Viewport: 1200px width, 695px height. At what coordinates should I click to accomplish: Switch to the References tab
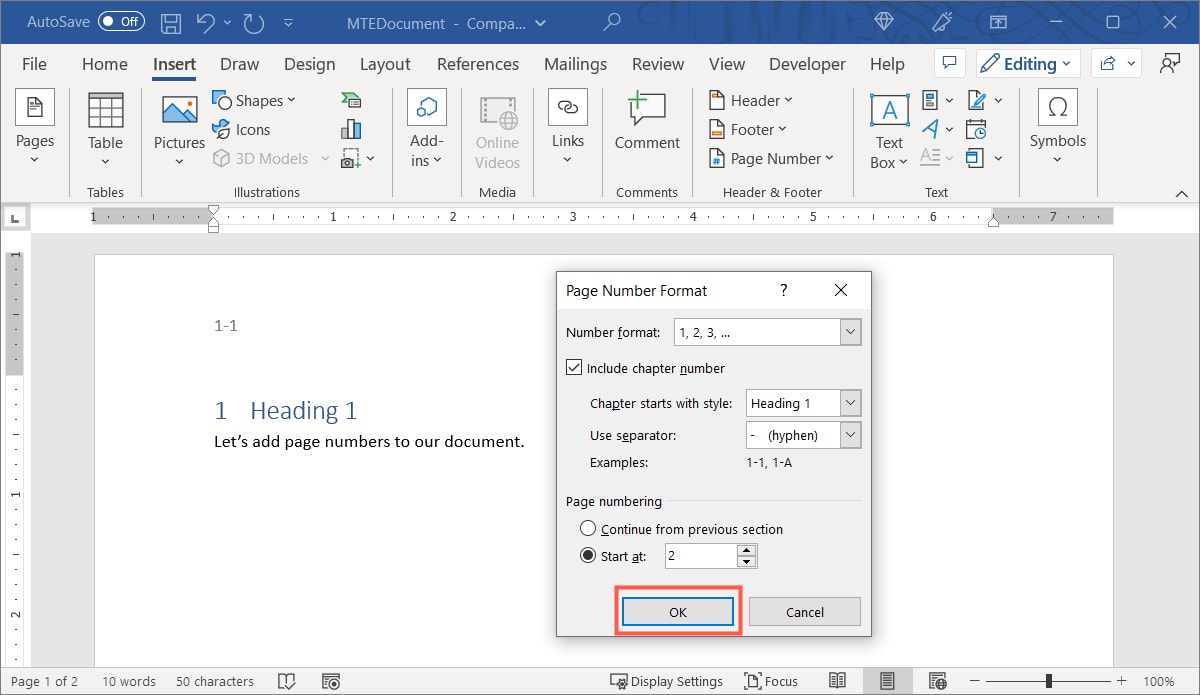tap(478, 63)
